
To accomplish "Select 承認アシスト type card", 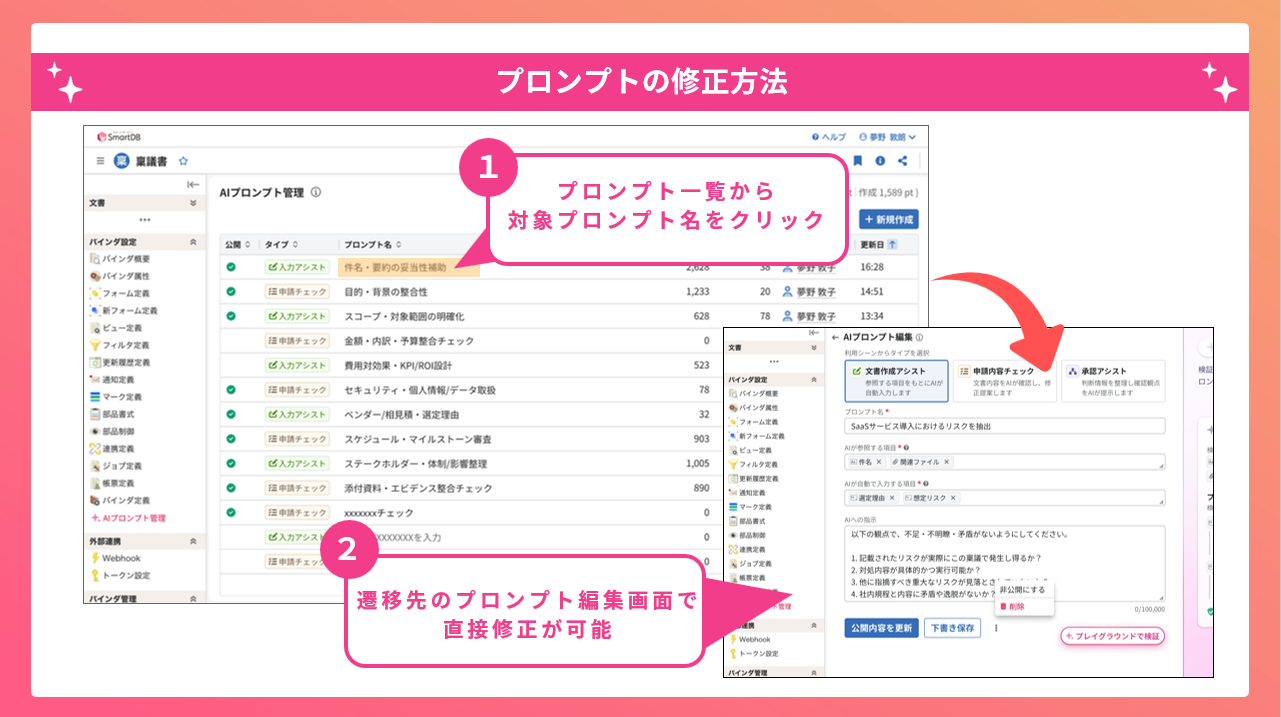I will (1113, 381).
